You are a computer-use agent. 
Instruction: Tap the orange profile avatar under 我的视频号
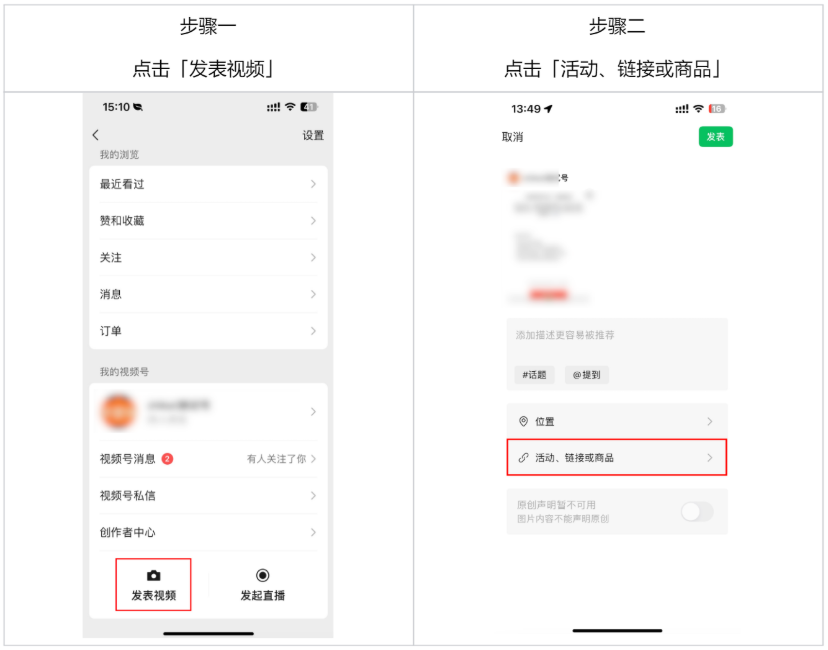[118, 411]
